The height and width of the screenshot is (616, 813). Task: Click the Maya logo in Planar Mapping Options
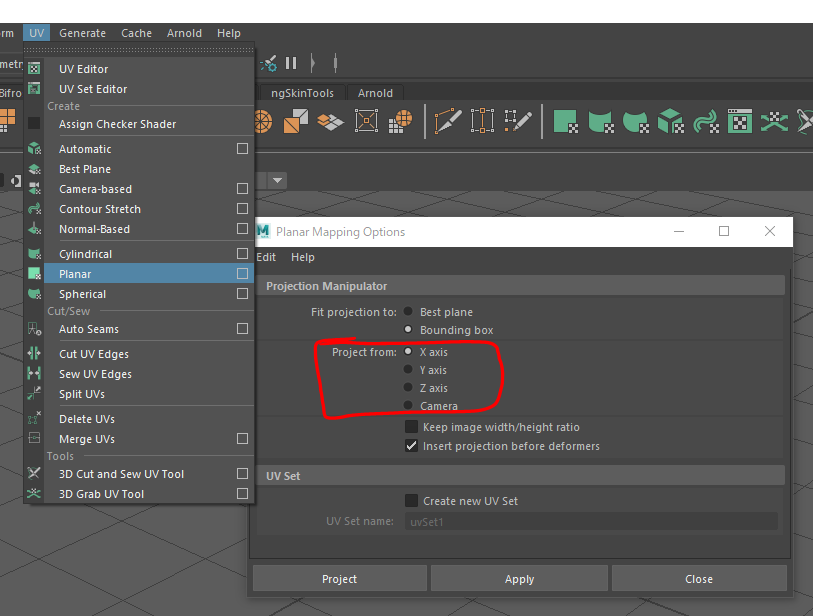(x=263, y=231)
